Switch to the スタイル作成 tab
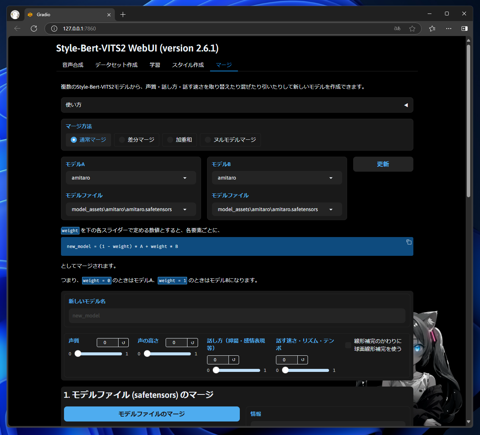The height and width of the screenshot is (435, 480). [x=188, y=65]
